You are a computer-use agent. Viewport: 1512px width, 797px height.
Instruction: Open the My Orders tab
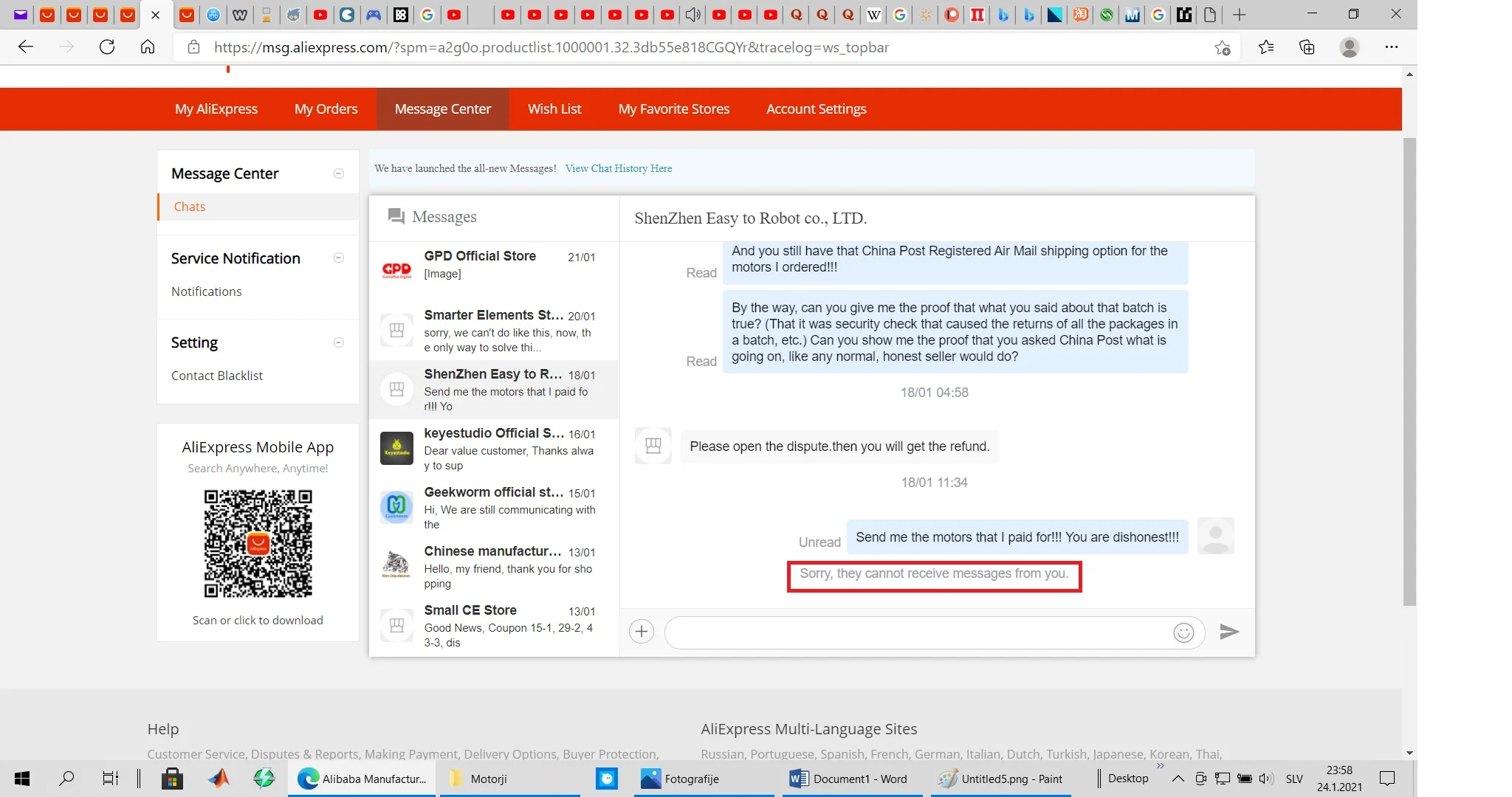[326, 109]
